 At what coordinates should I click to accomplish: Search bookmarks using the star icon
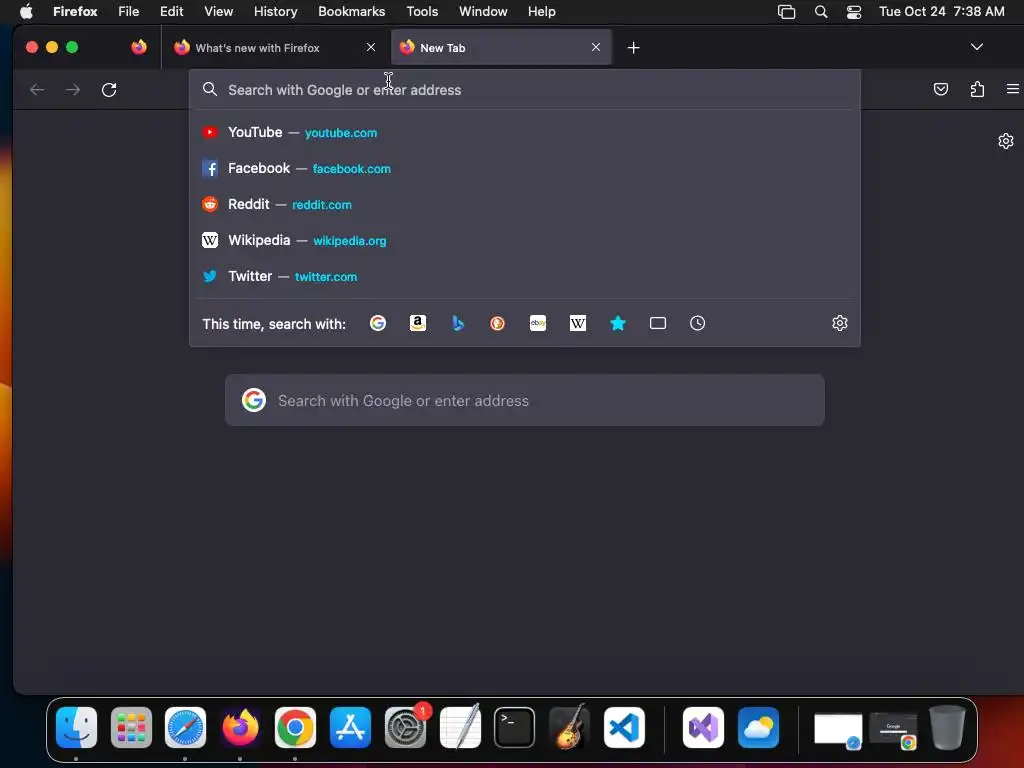click(x=618, y=323)
